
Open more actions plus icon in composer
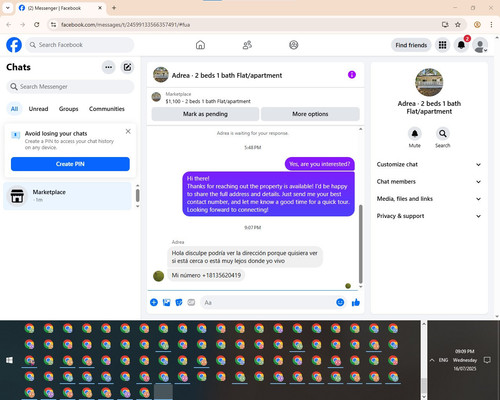click(154, 302)
